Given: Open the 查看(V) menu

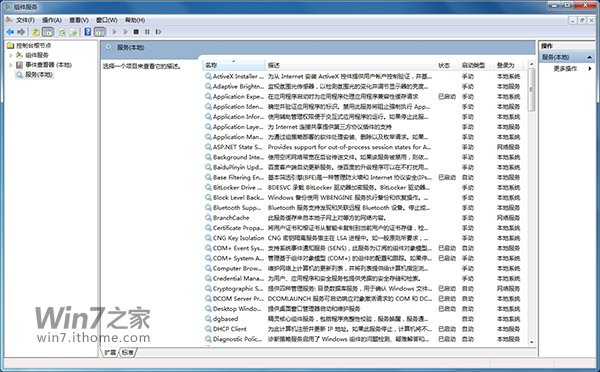Looking at the screenshot, I should click(79, 20).
